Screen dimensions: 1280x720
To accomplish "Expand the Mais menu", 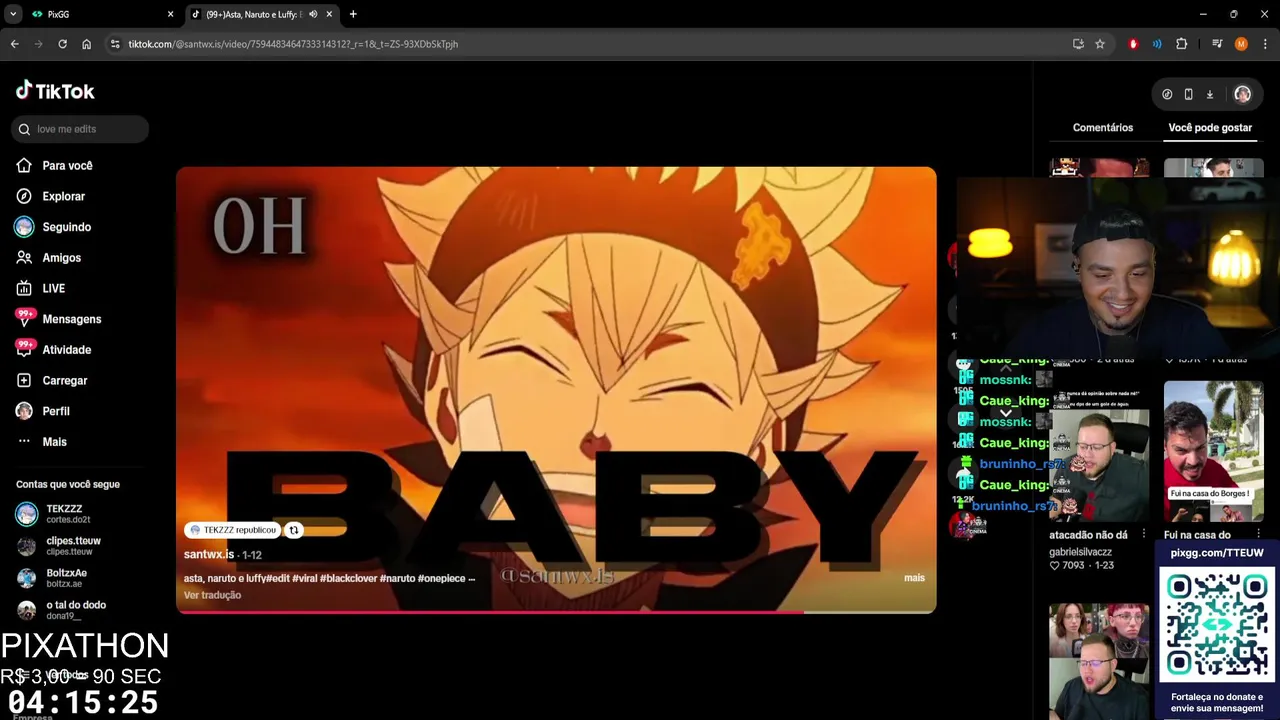I will (x=54, y=442).
